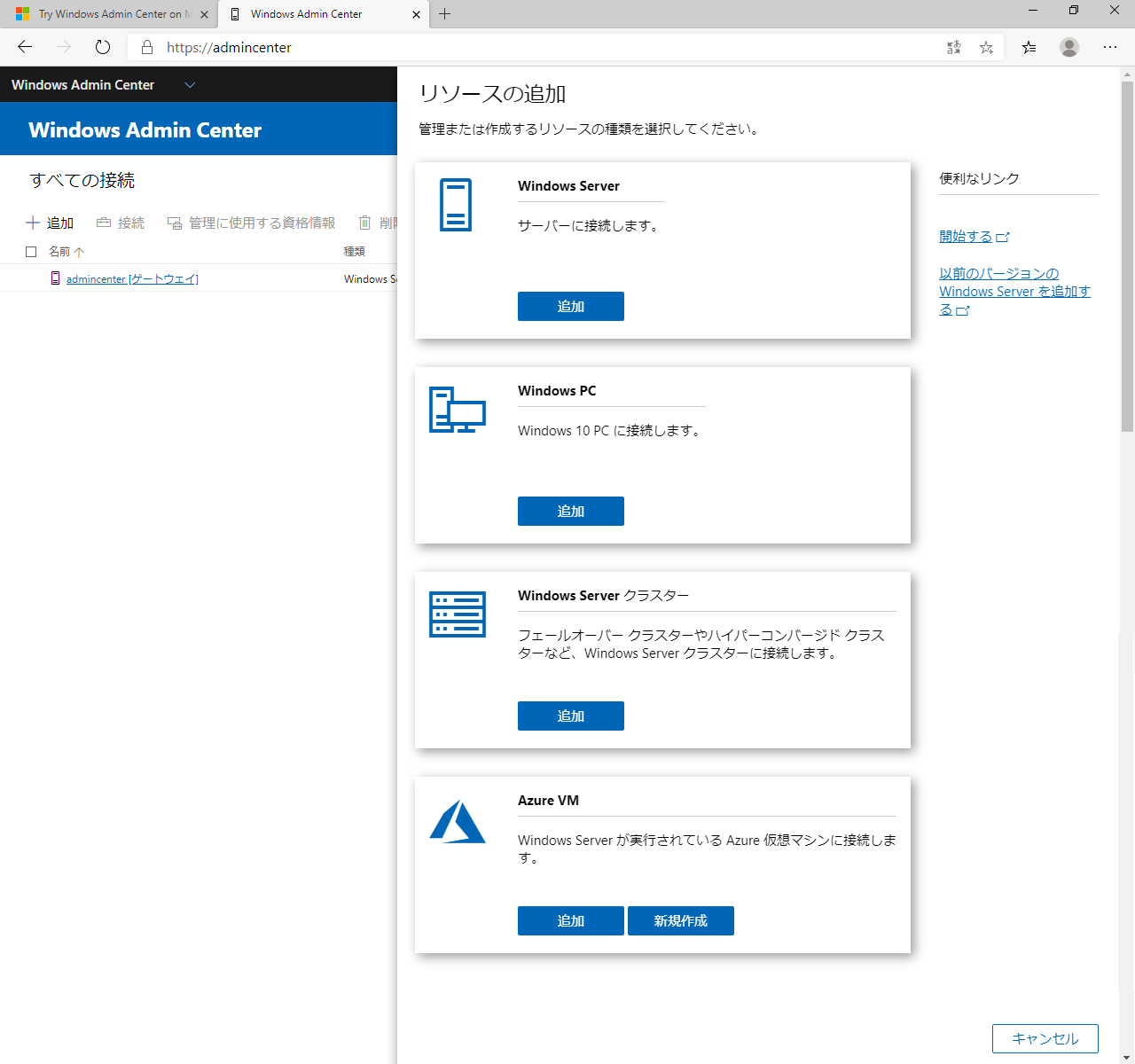Expand the Windows Admin Center dropdown chevron

point(190,85)
